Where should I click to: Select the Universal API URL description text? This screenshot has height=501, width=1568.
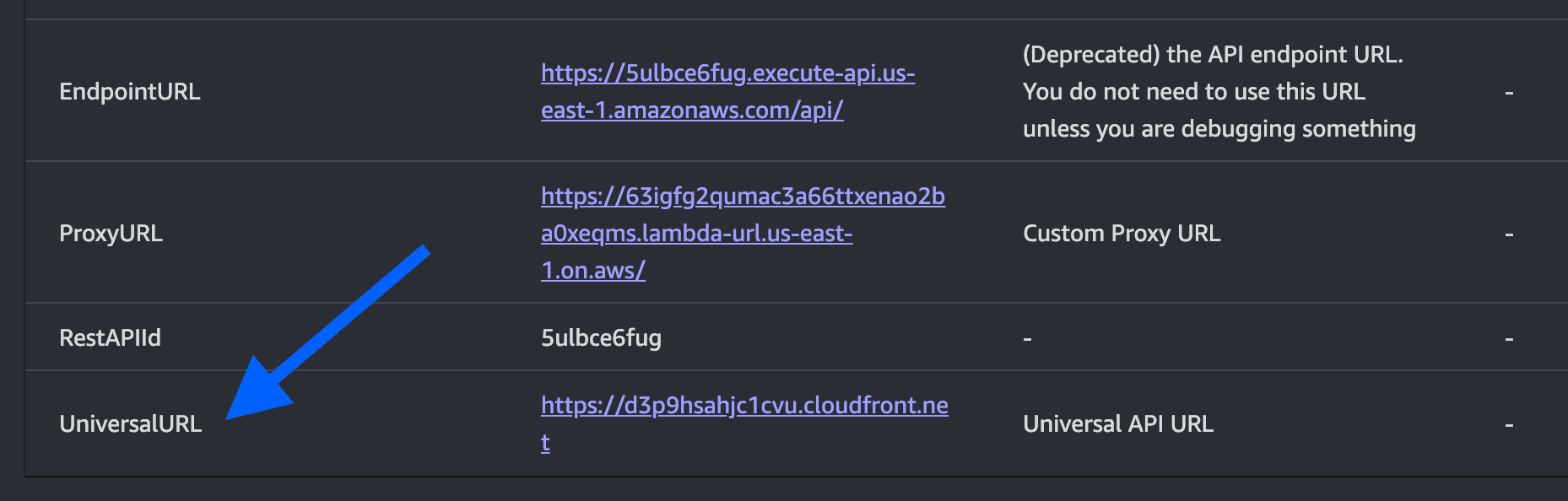[1118, 424]
